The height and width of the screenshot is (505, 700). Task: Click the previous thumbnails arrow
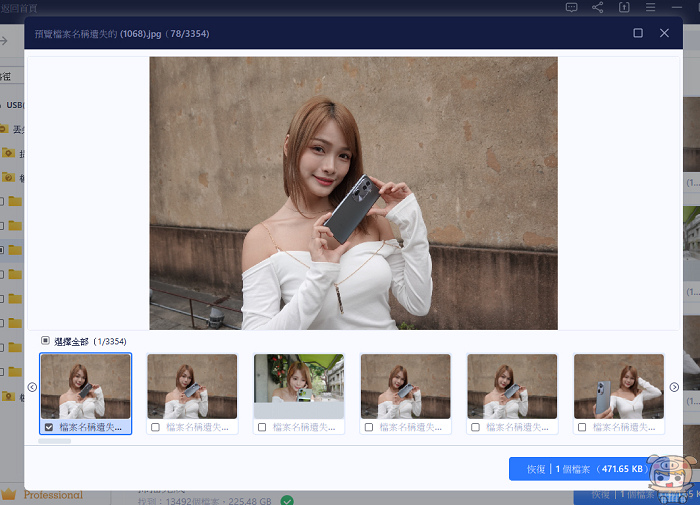tap(32, 387)
